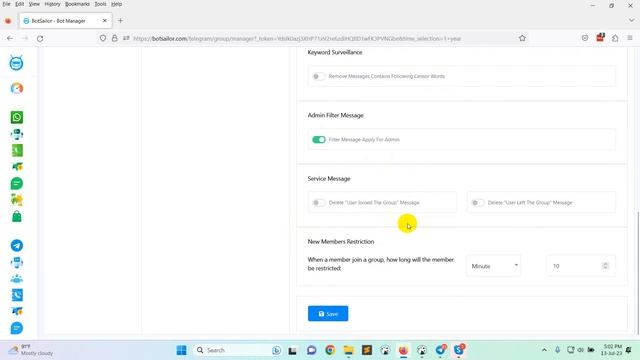
Task: Open Skype from the taskbar
Action: tap(459, 350)
